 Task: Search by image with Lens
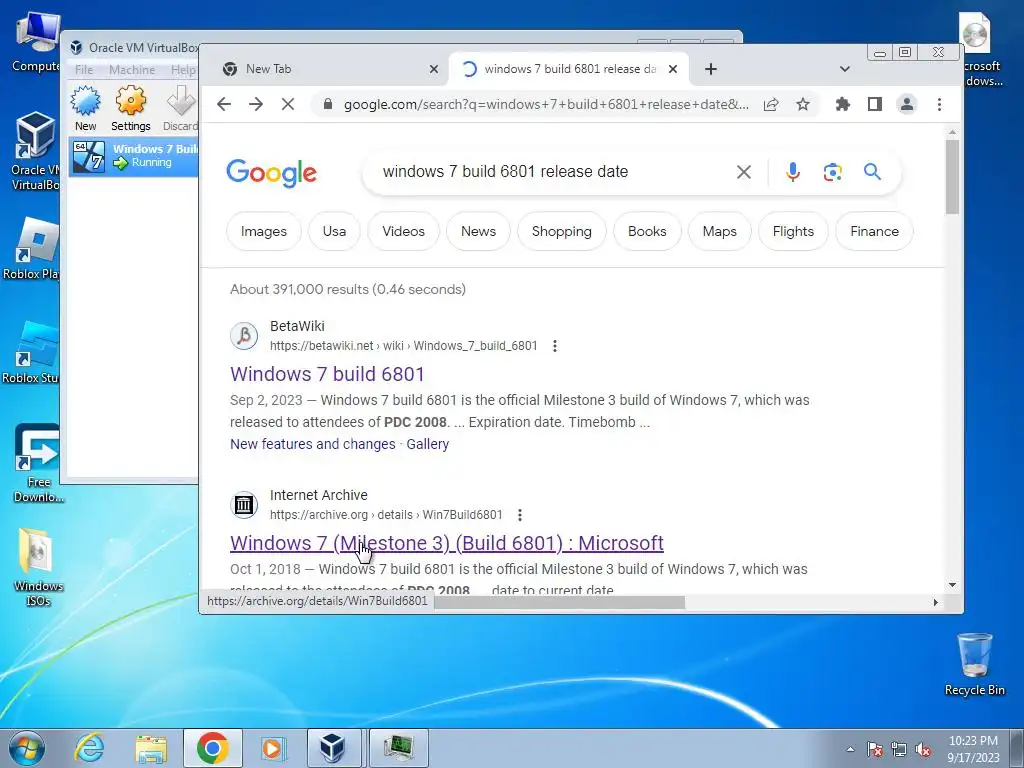(x=833, y=172)
